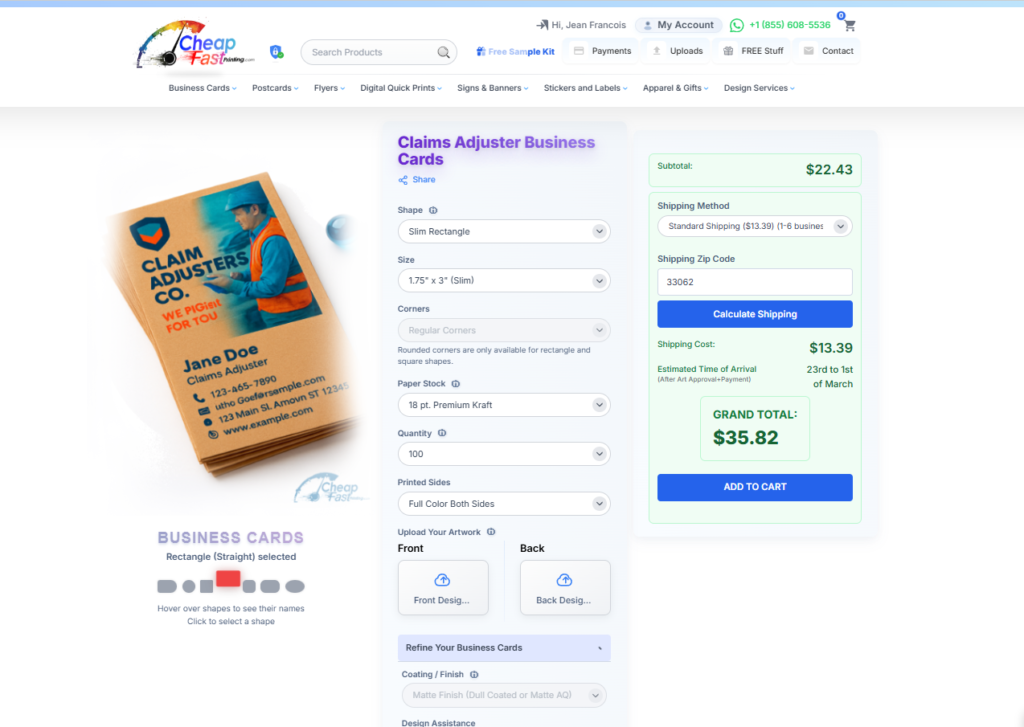1024x727 pixels.
Task: Open the shopping cart icon
Action: (849, 25)
